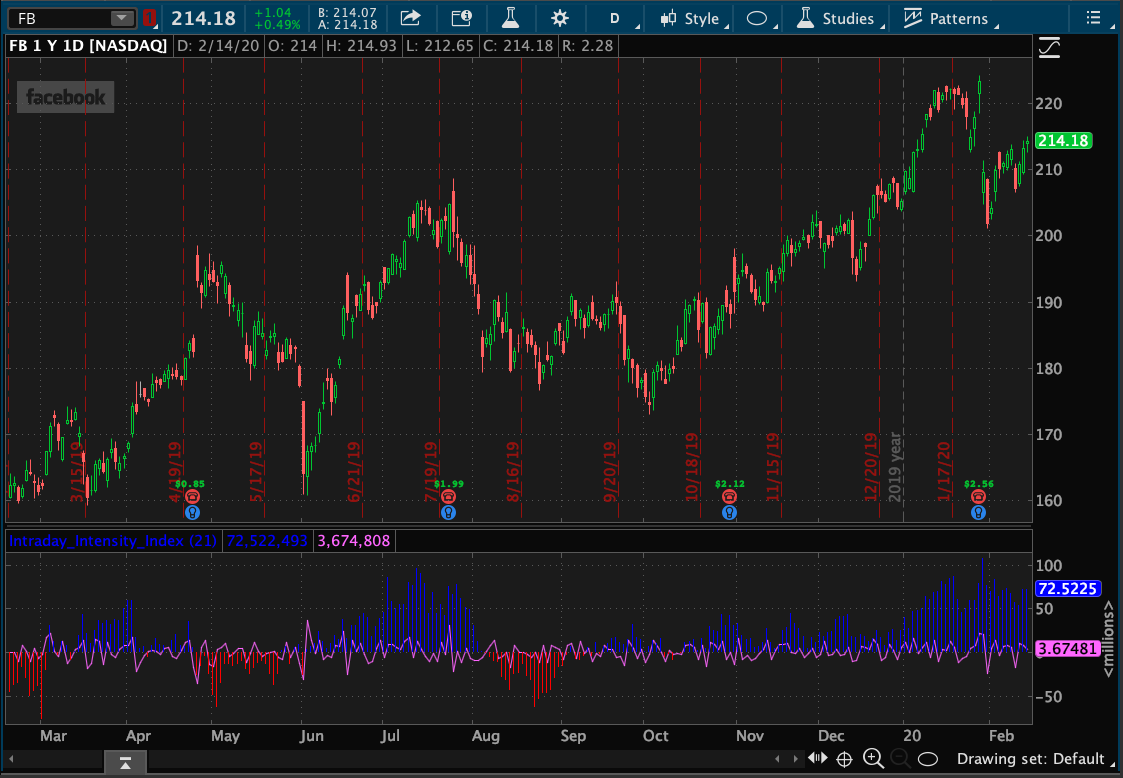Open chart settings gear icon
Image resolution: width=1123 pixels, height=778 pixels.
tap(559, 19)
